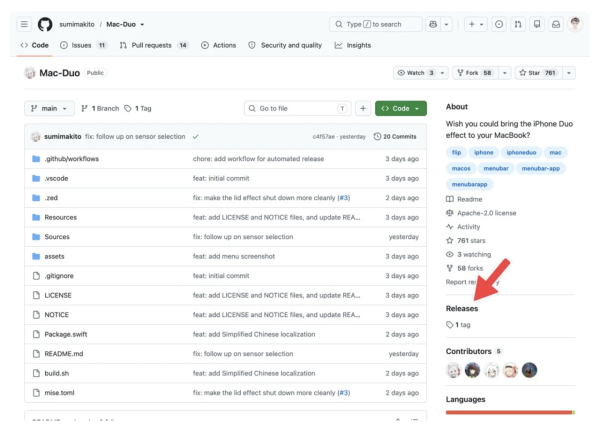The height and width of the screenshot is (431, 600).
Task: Click the Languages color bar
Action: (510, 412)
